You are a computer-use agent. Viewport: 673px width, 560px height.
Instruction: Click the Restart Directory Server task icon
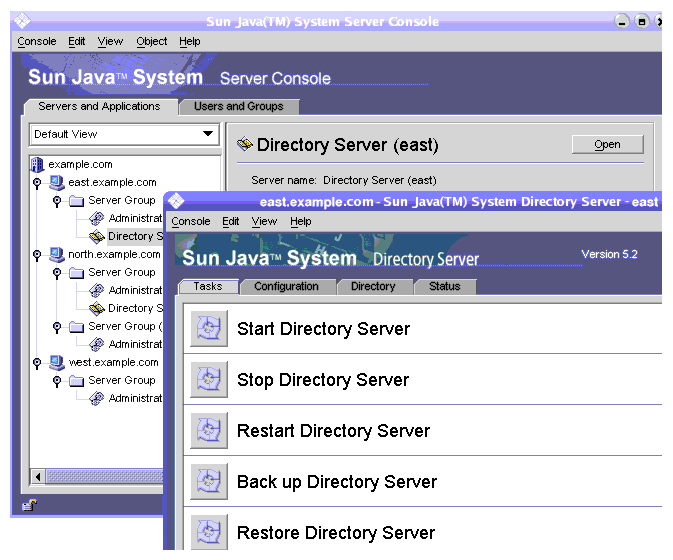209,430
